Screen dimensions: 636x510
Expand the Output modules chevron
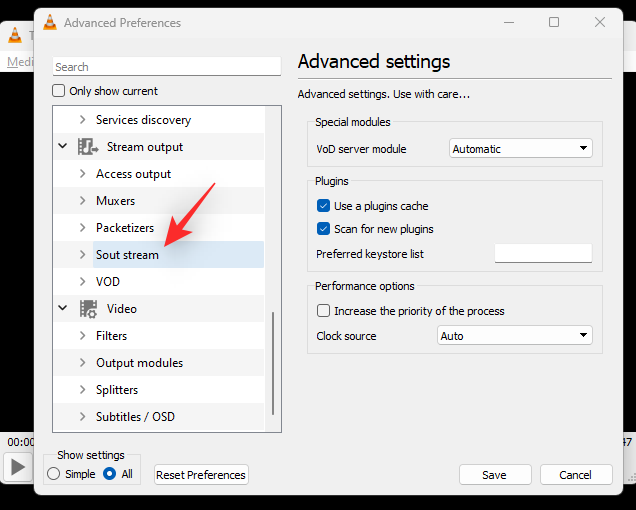pyautogui.click(x=83, y=362)
